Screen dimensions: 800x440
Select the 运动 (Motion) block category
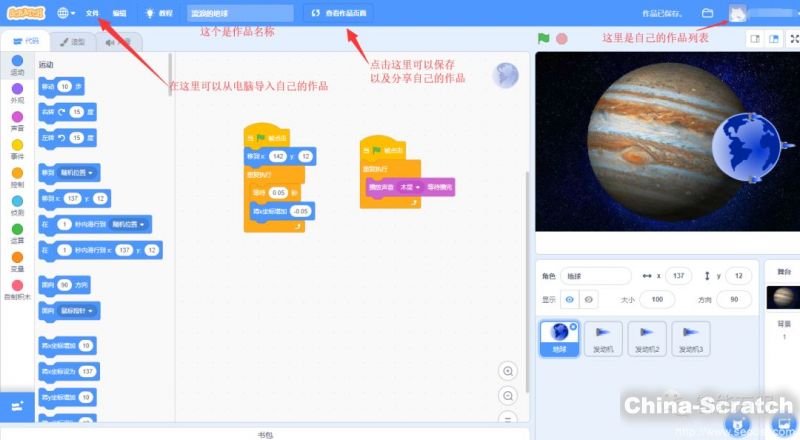click(x=17, y=66)
